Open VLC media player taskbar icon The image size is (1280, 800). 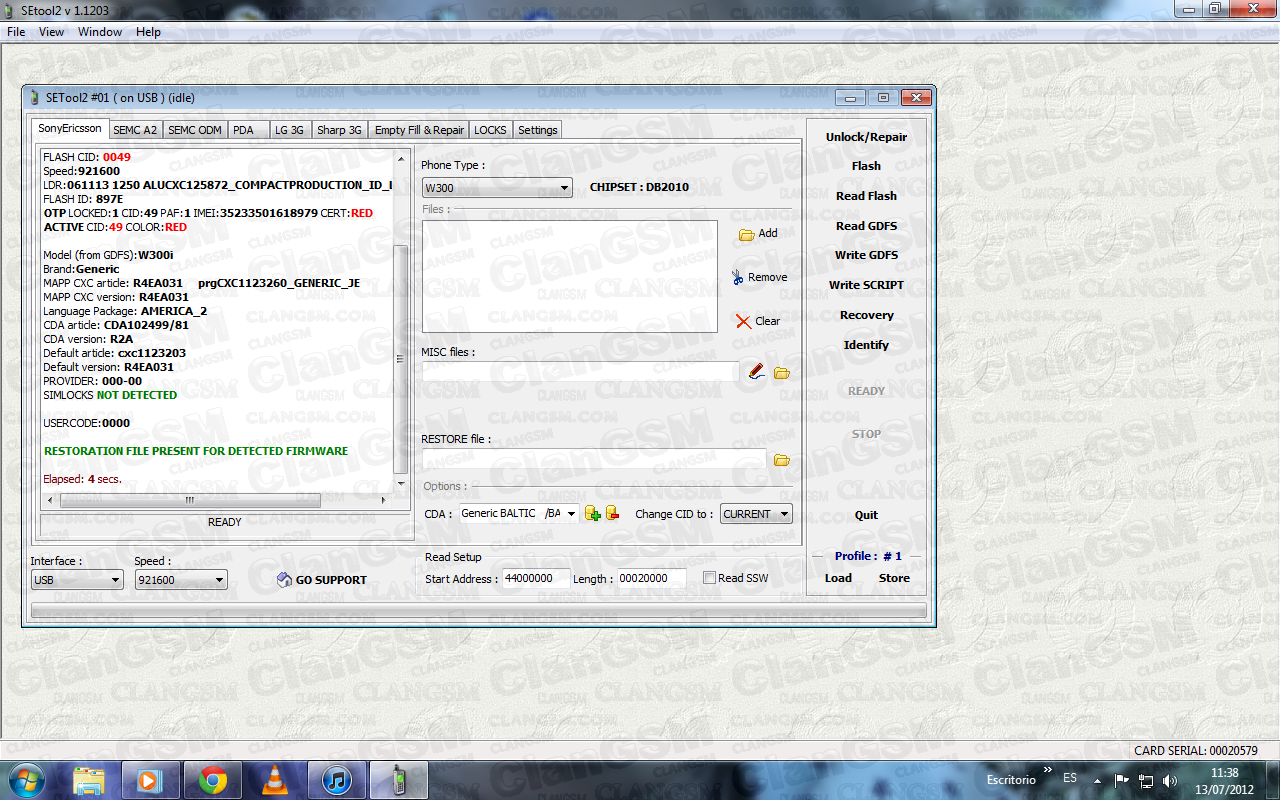(274, 780)
